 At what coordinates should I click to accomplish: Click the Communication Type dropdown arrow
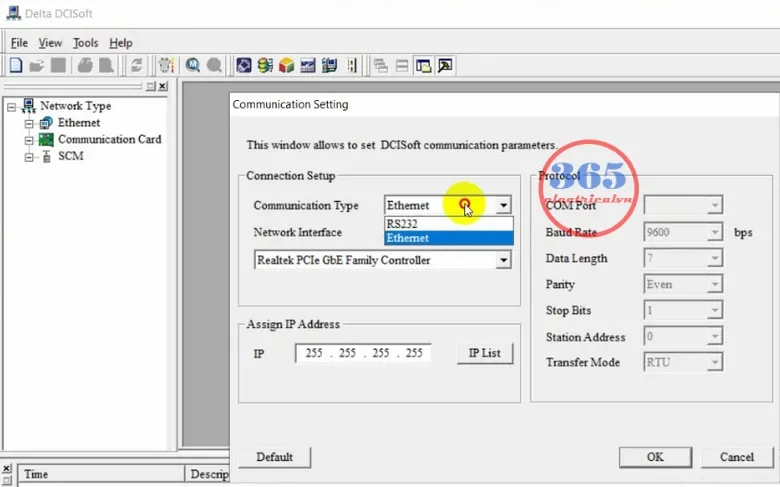pyautogui.click(x=503, y=205)
